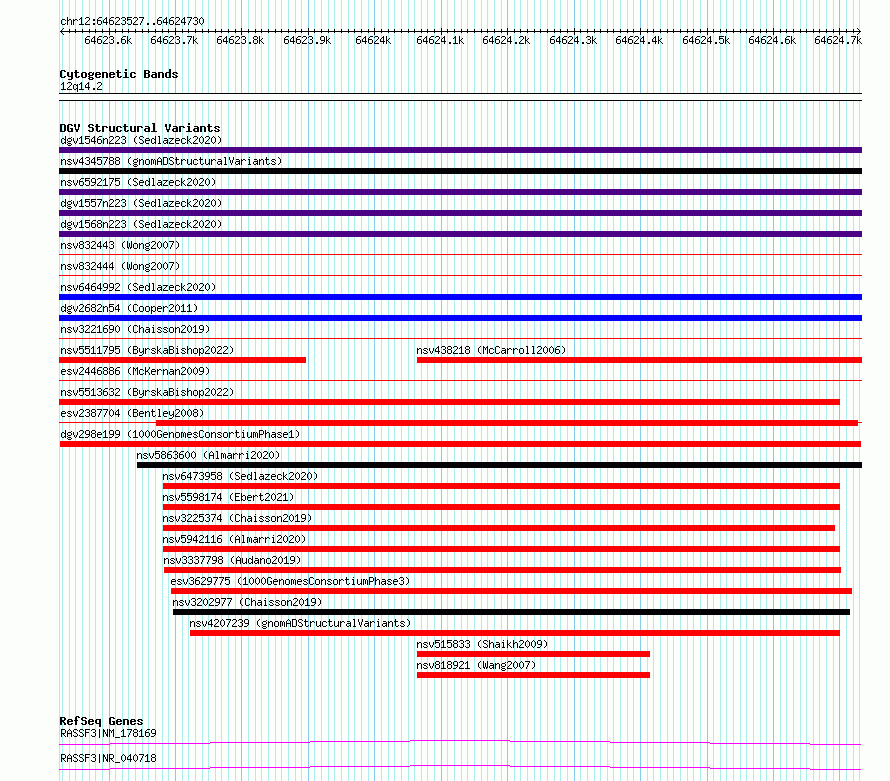Click the blue bar under dgv2682n54
Viewport: 890px width, 781px height.
pos(460,318)
